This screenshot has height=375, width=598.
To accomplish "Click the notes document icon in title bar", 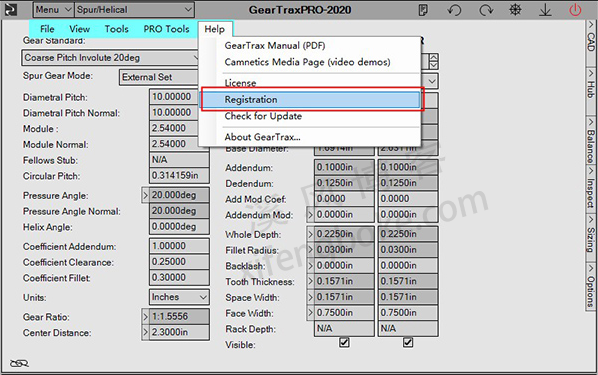I will click(x=423, y=10).
